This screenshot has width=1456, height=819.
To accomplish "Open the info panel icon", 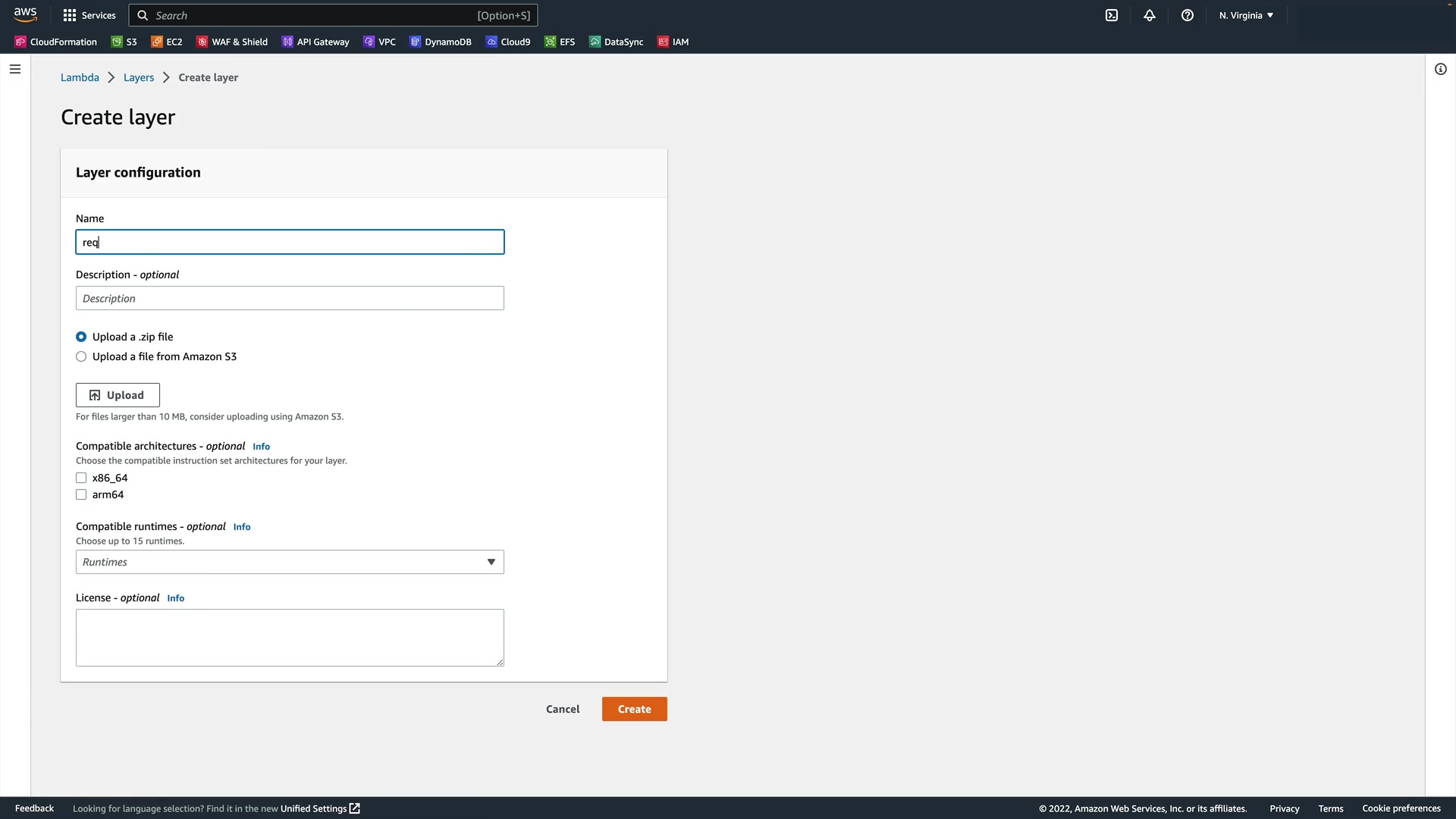I will pyautogui.click(x=1441, y=69).
